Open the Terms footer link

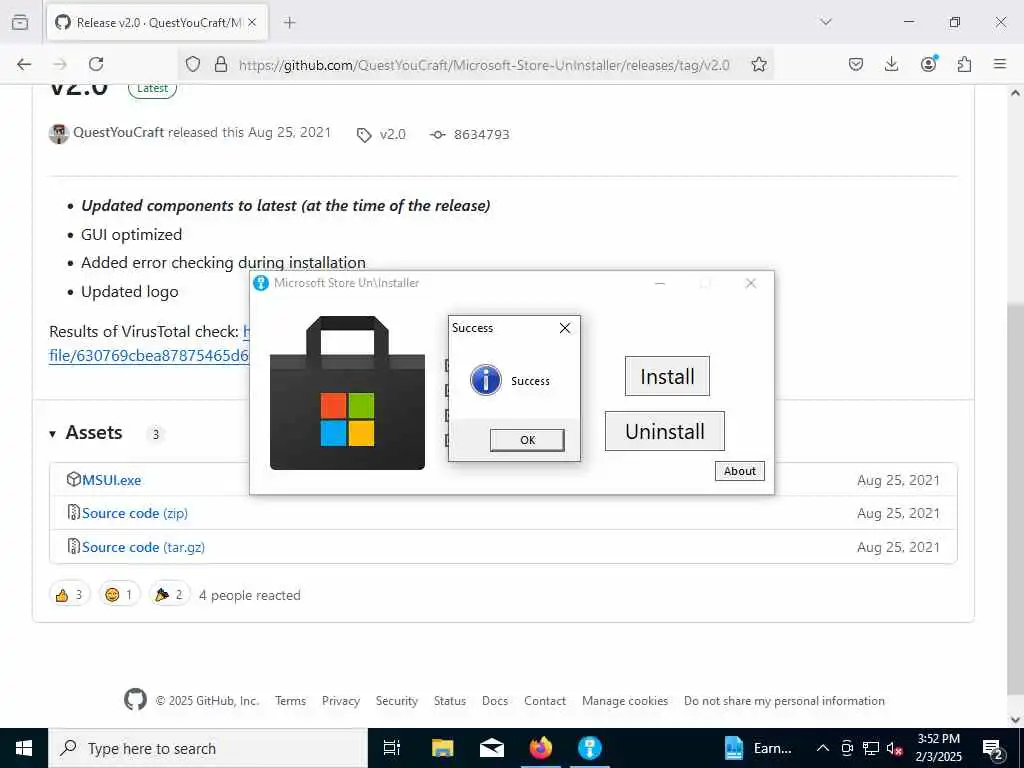[x=290, y=701]
